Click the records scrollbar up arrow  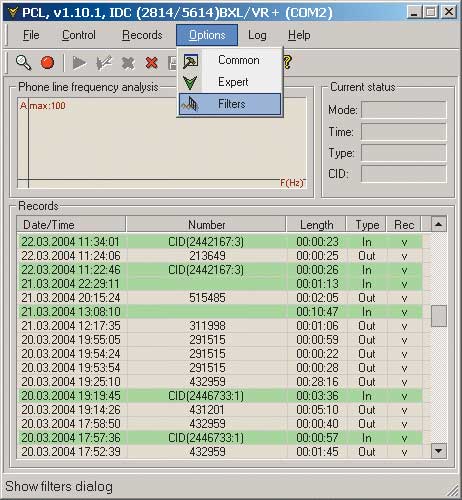(439, 224)
